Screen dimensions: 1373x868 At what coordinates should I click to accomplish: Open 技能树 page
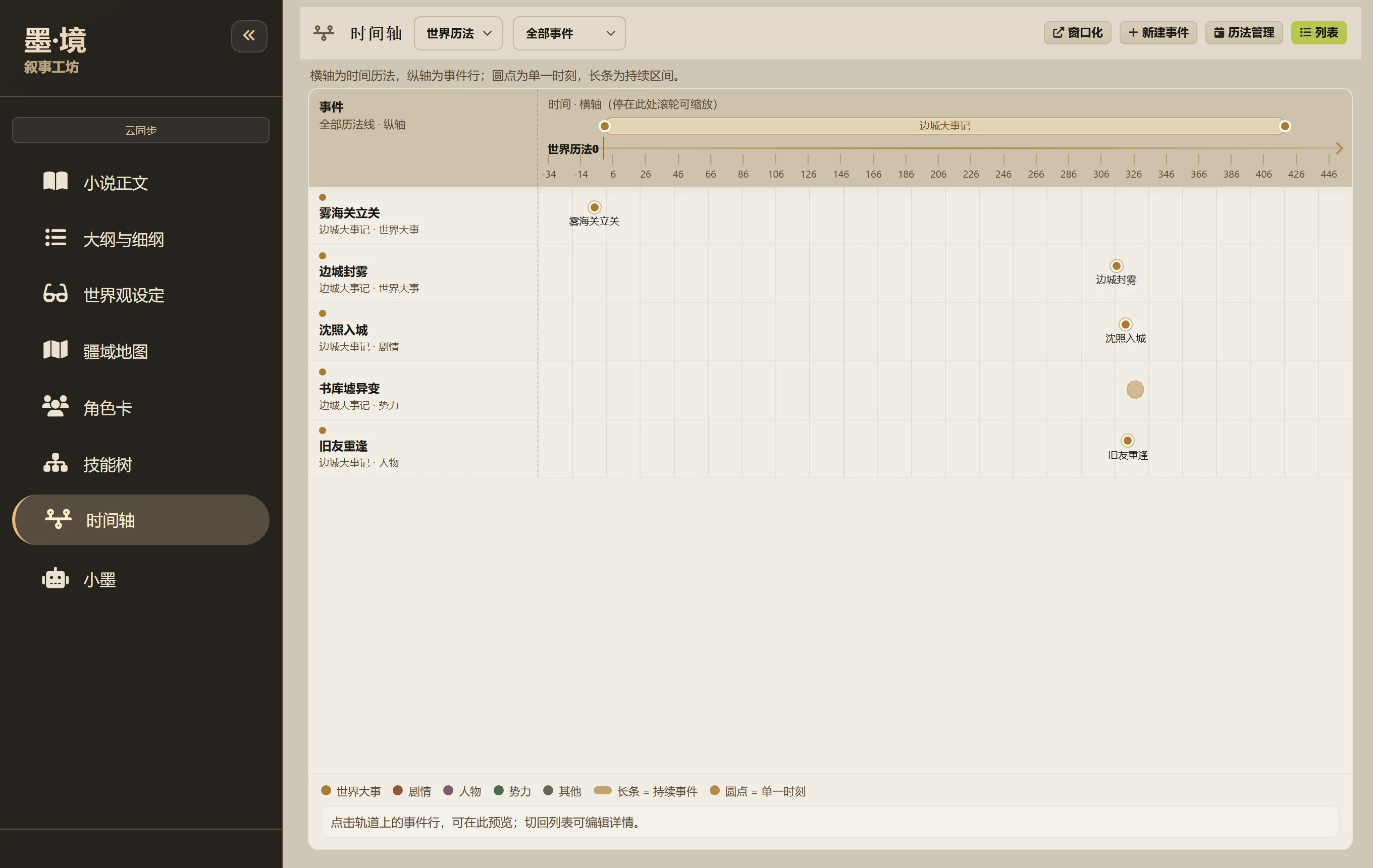point(140,464)
